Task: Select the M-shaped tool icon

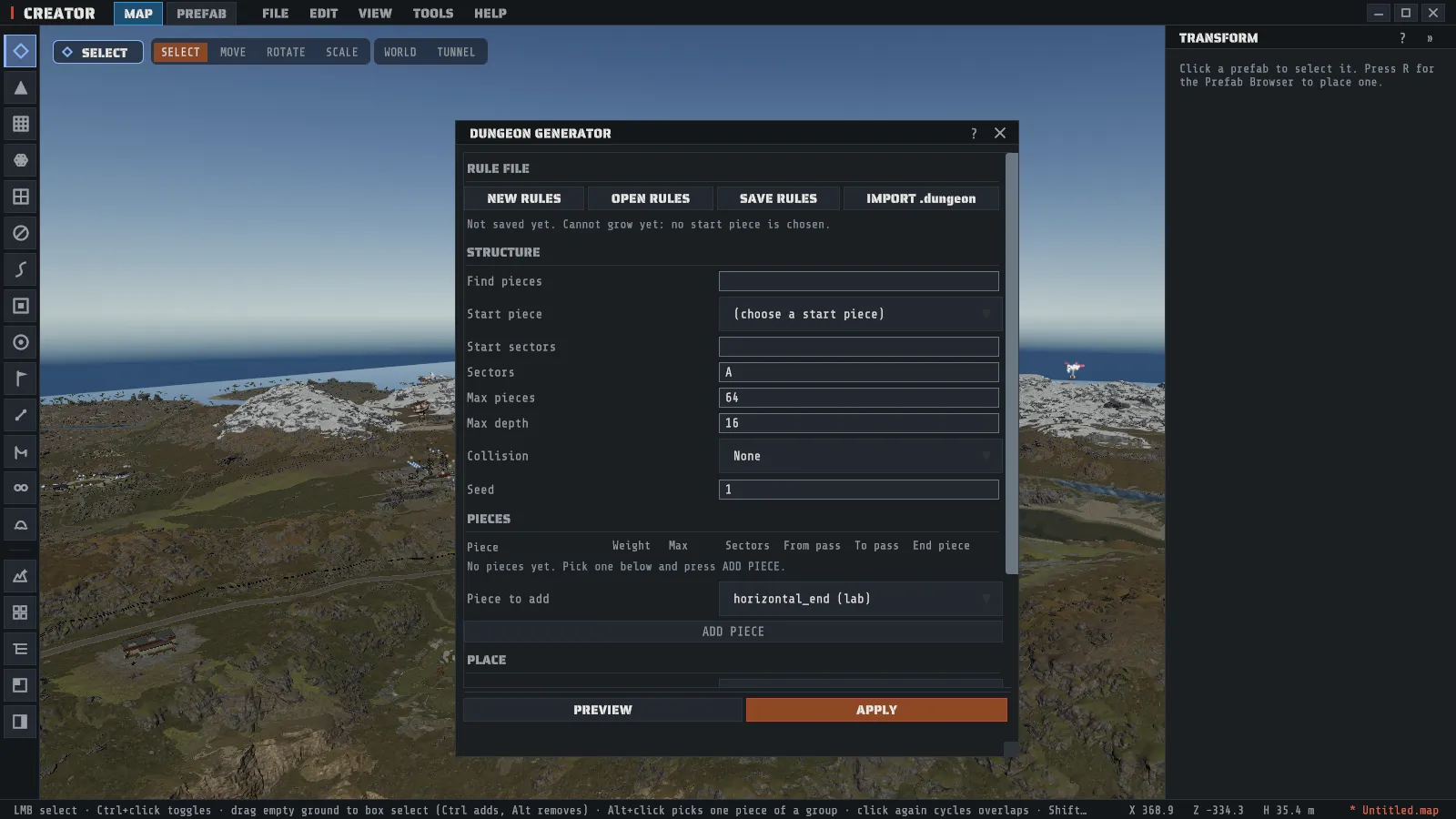Action: 20,451
